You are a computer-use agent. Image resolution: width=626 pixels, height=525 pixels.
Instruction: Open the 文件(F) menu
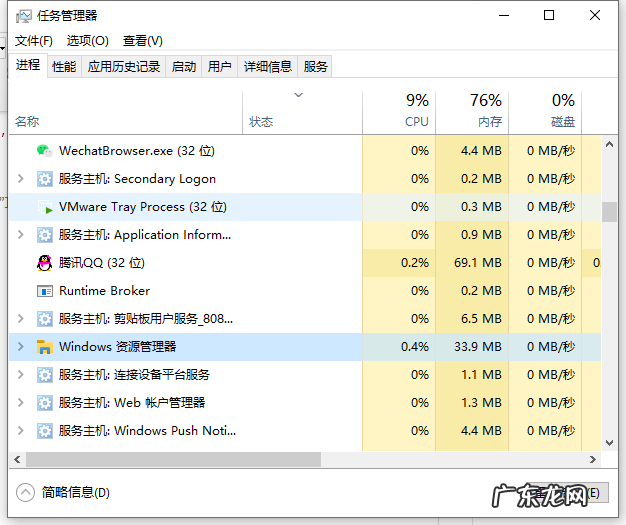click(x=34, y=41)
